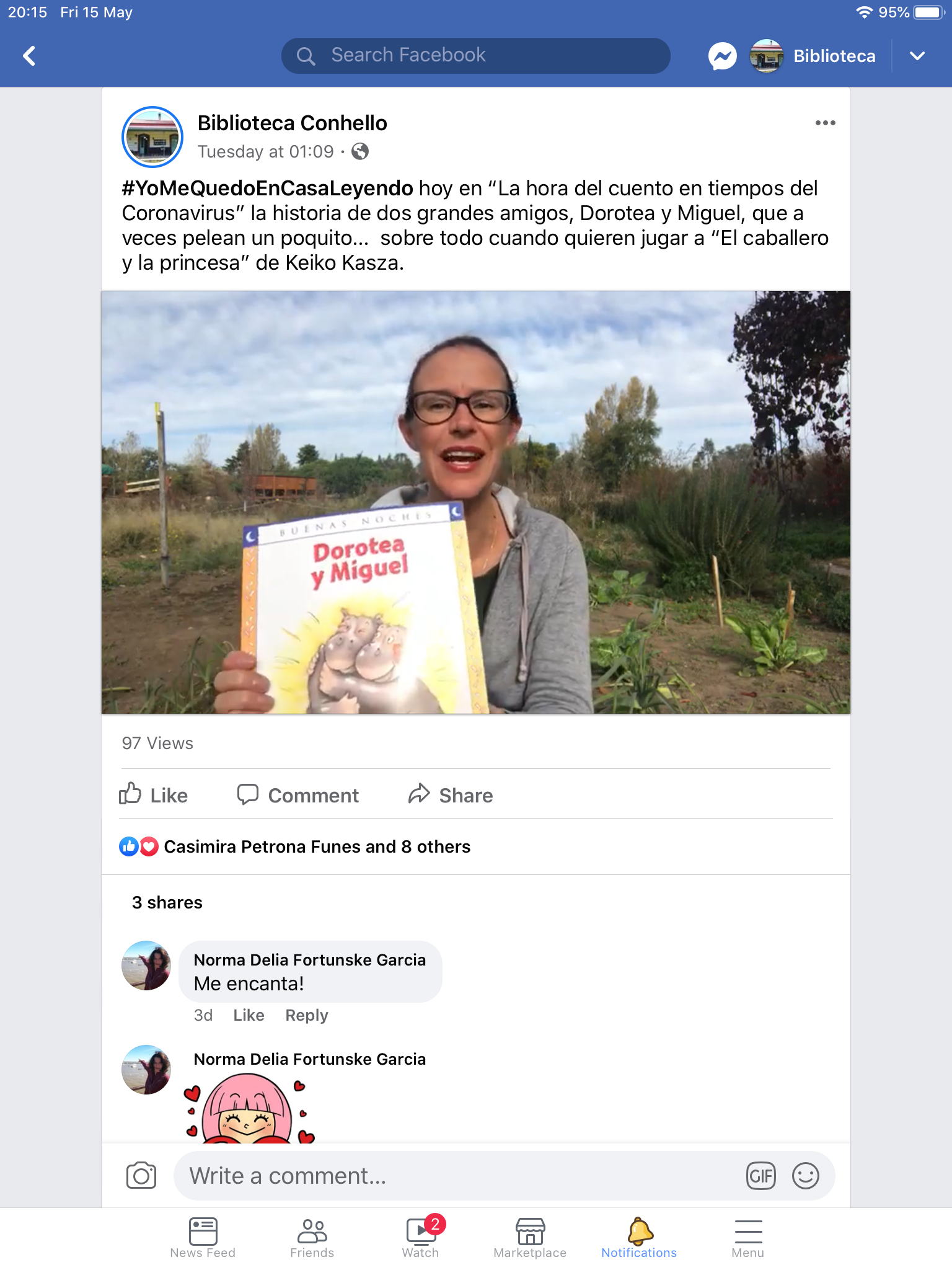Reply to Norma's first comment
Viewport: 952px width, 1270px height.
[x=307, y=1015]
